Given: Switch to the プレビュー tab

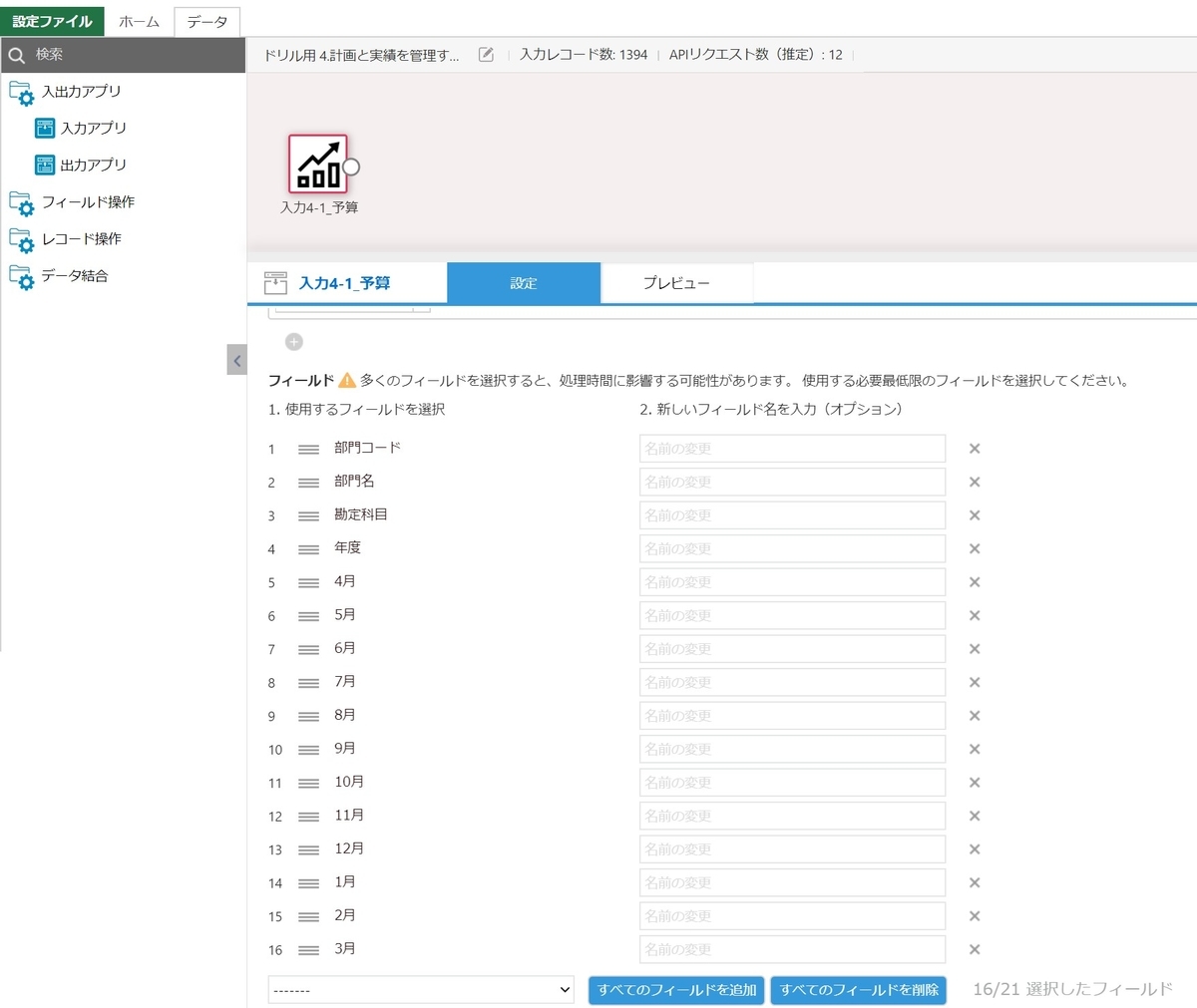Looking at the screenshot, I should [676, 283].
